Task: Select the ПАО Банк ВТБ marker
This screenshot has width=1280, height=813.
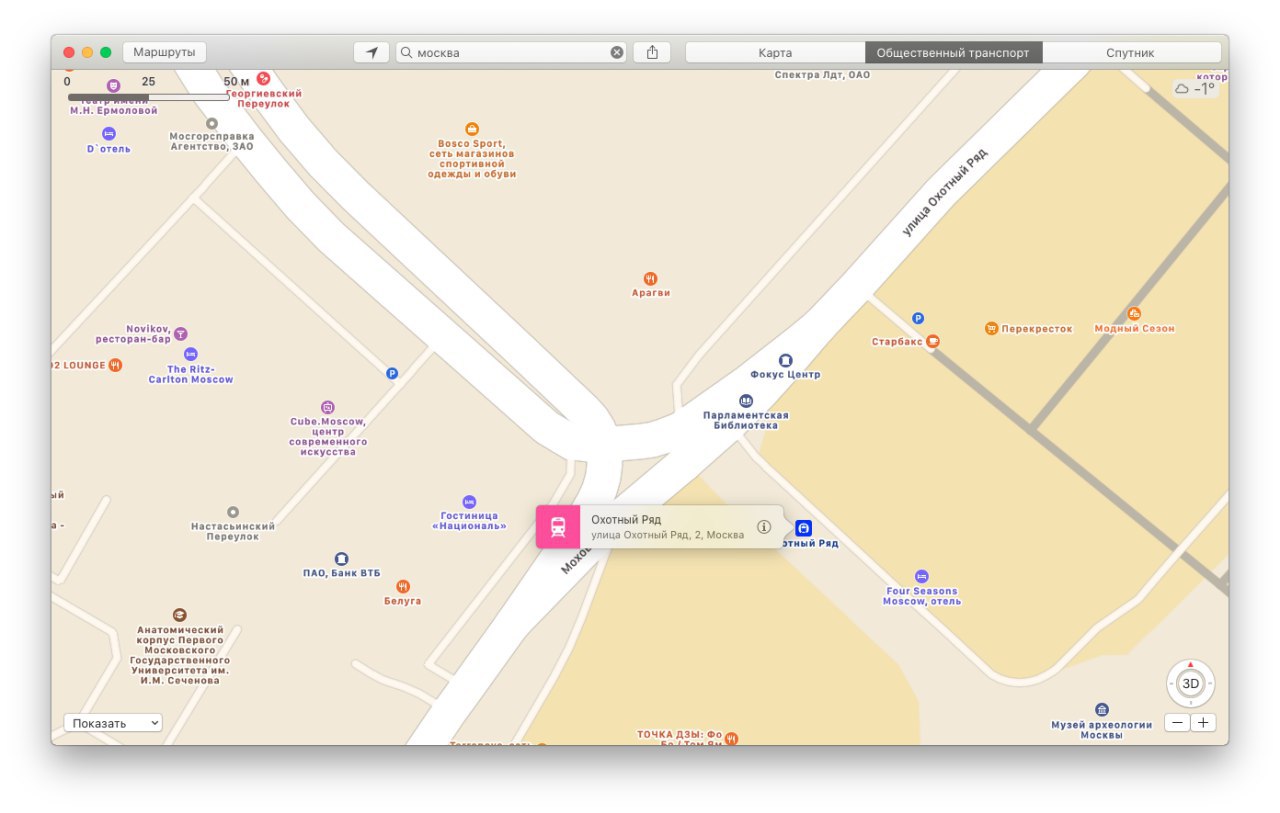Action: 341,559
